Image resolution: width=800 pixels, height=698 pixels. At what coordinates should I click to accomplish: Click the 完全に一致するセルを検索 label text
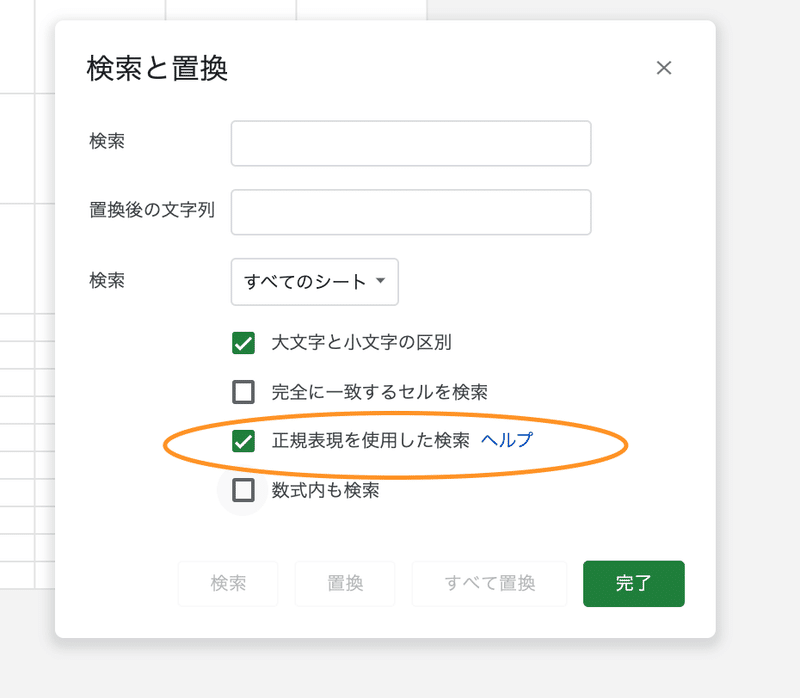pyautogui.click(x=380, y=392)
